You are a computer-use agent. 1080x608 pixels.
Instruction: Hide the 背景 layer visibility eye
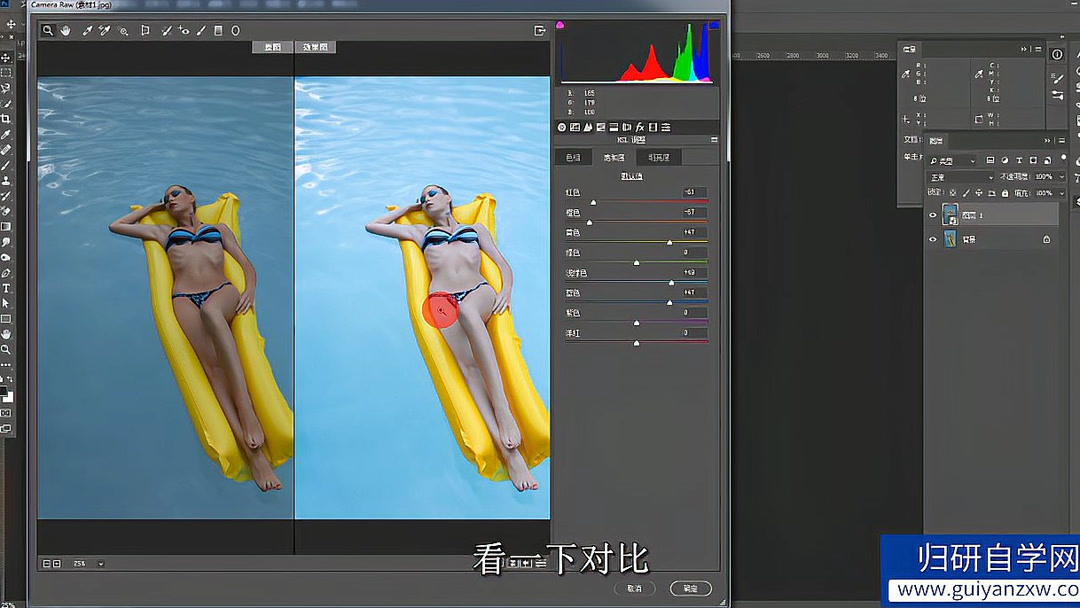932,239
